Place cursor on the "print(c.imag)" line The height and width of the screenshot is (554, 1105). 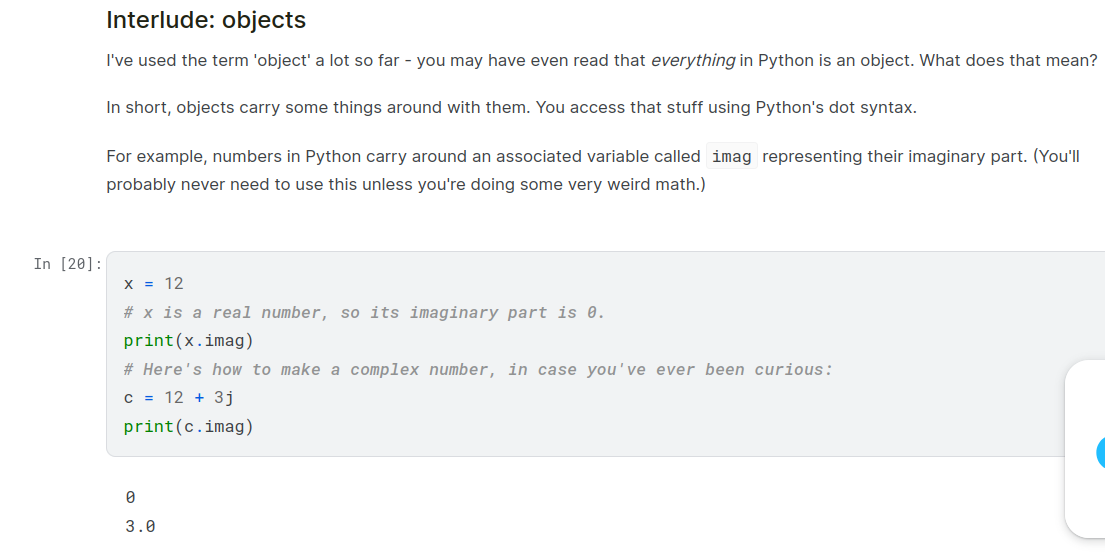188,427
